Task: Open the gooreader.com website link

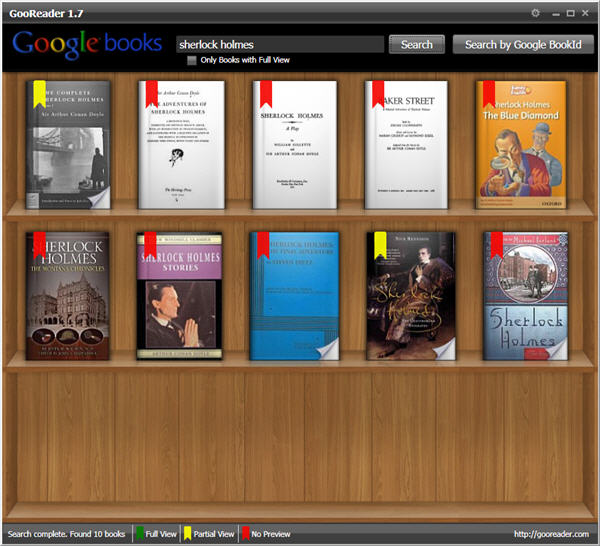Action: pyautogui.click(x=551, y=534)
